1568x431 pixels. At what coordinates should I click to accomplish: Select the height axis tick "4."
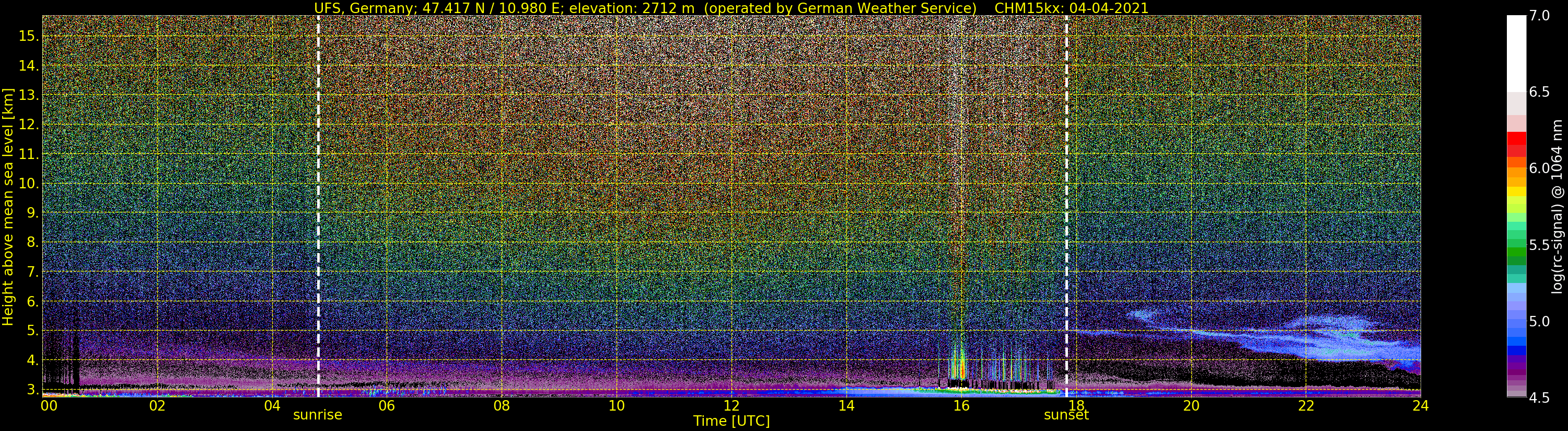click(x=32, y=360)
